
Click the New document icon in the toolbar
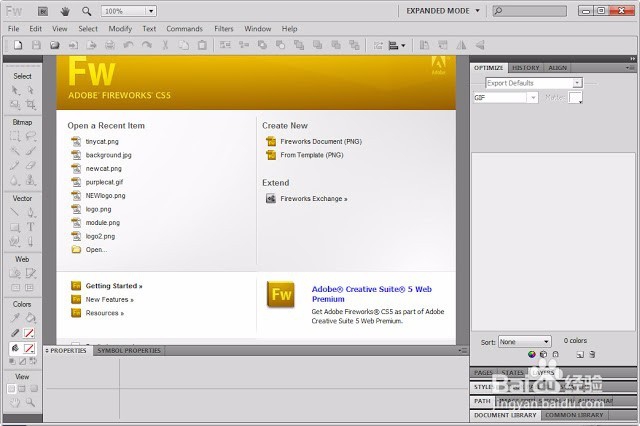pyautogui.click(x=18, y=45)
